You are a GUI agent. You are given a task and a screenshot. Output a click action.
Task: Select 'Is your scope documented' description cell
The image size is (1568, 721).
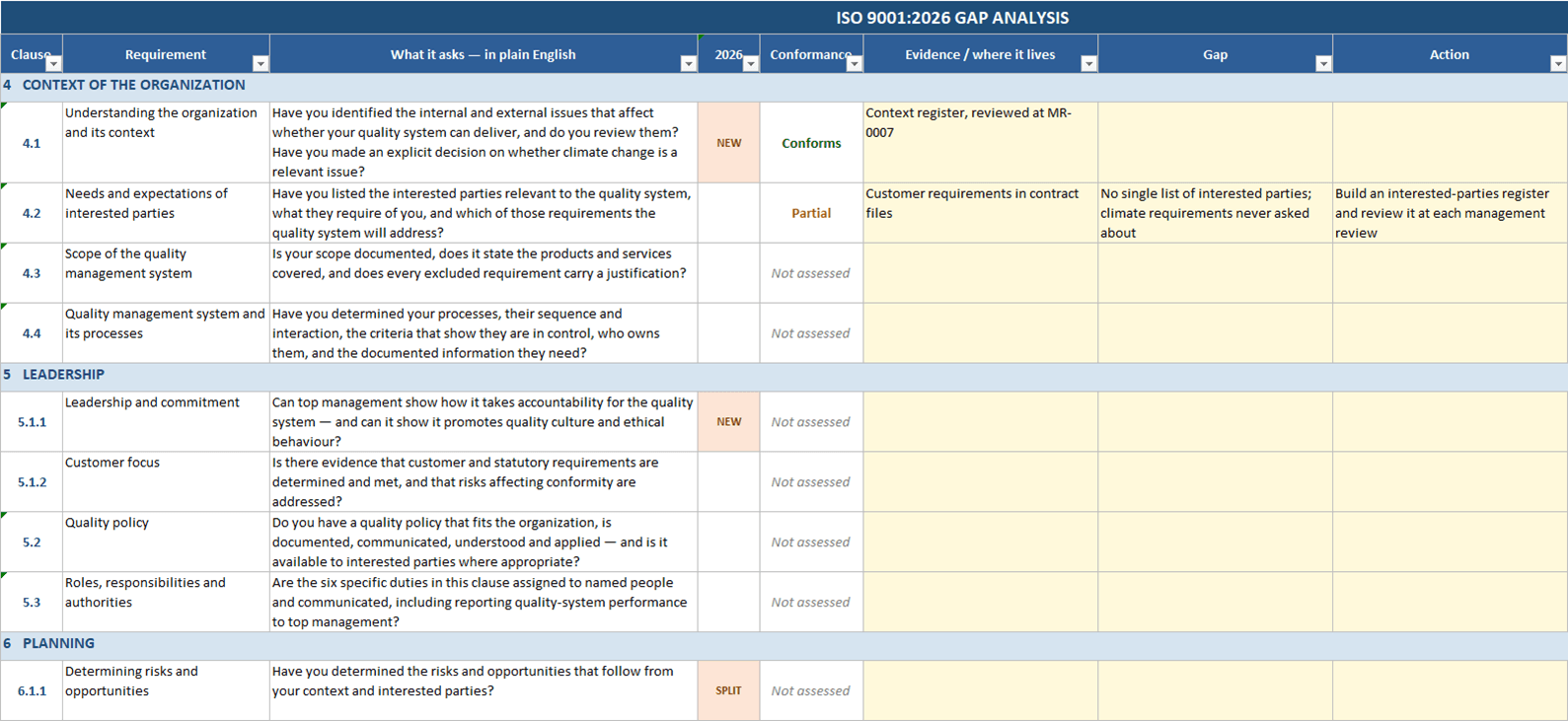484,273
